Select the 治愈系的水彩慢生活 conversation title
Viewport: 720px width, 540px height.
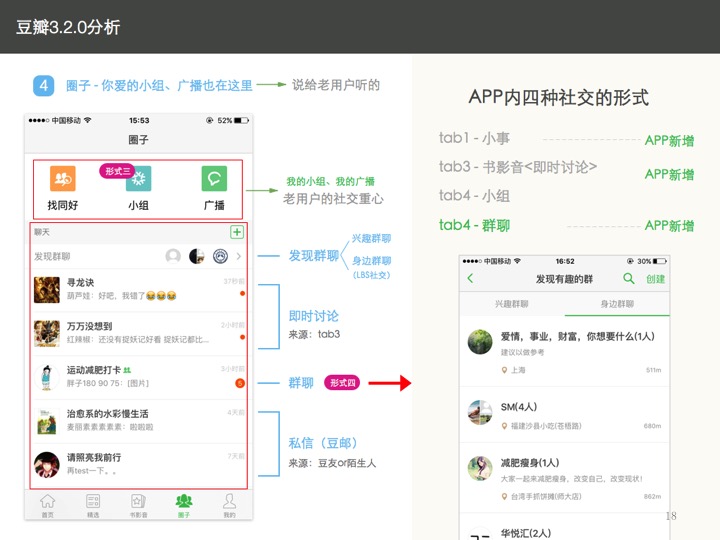tap(107, 414)
